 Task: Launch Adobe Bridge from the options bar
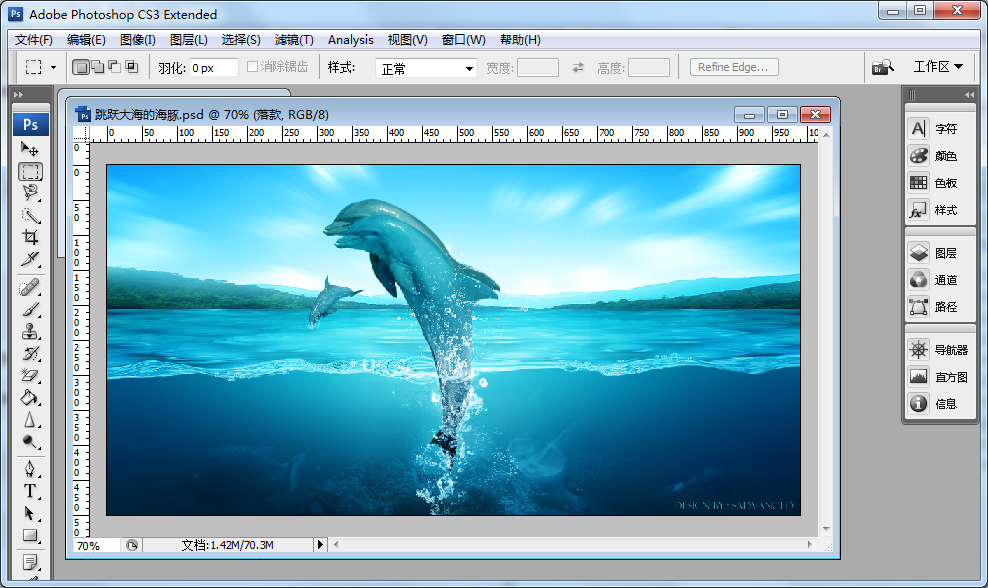[x=881, y=67]
